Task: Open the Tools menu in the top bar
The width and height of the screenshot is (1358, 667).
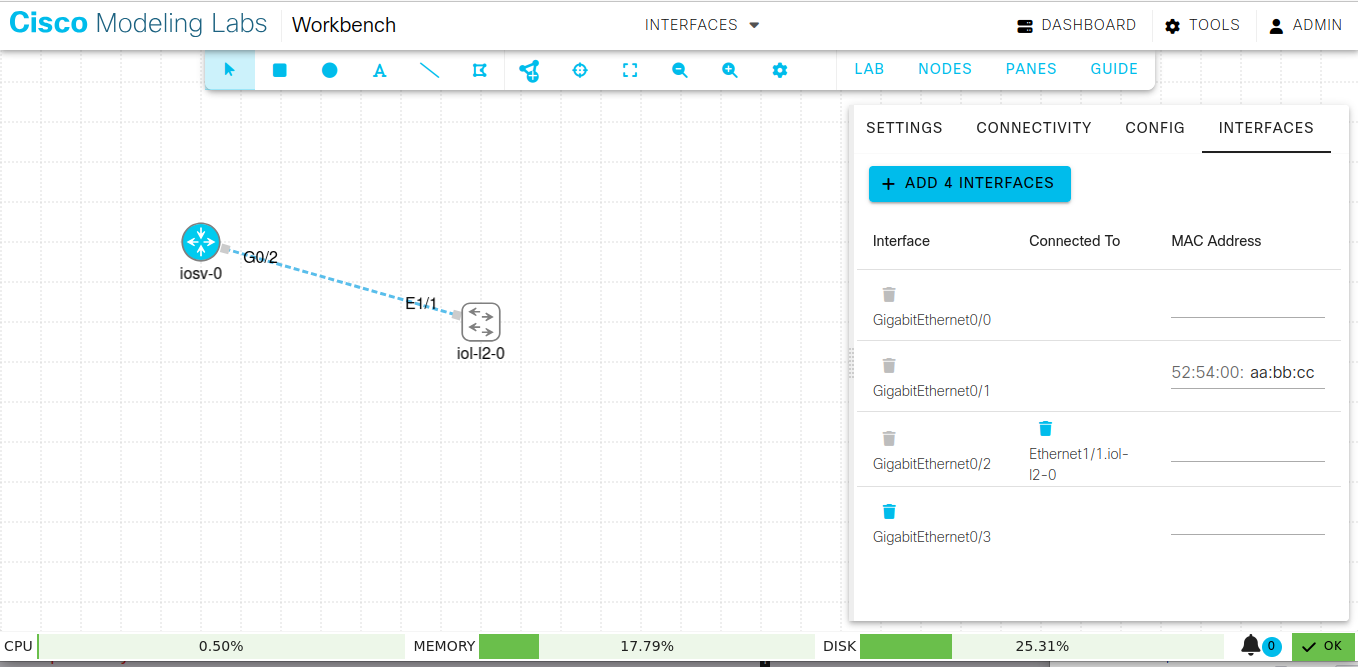Action: pos(1202,25)
